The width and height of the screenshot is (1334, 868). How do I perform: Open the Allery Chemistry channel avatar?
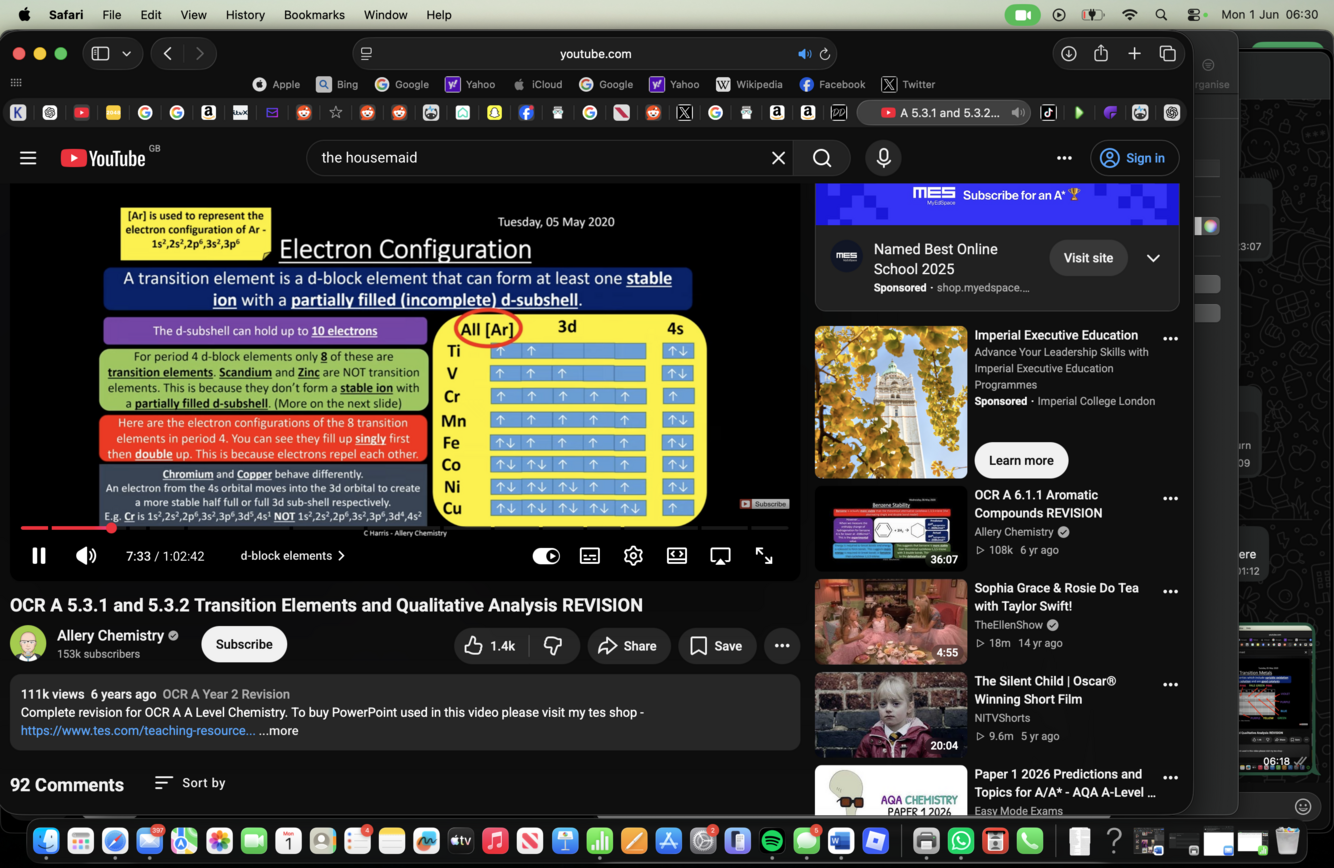coord(28,644)
